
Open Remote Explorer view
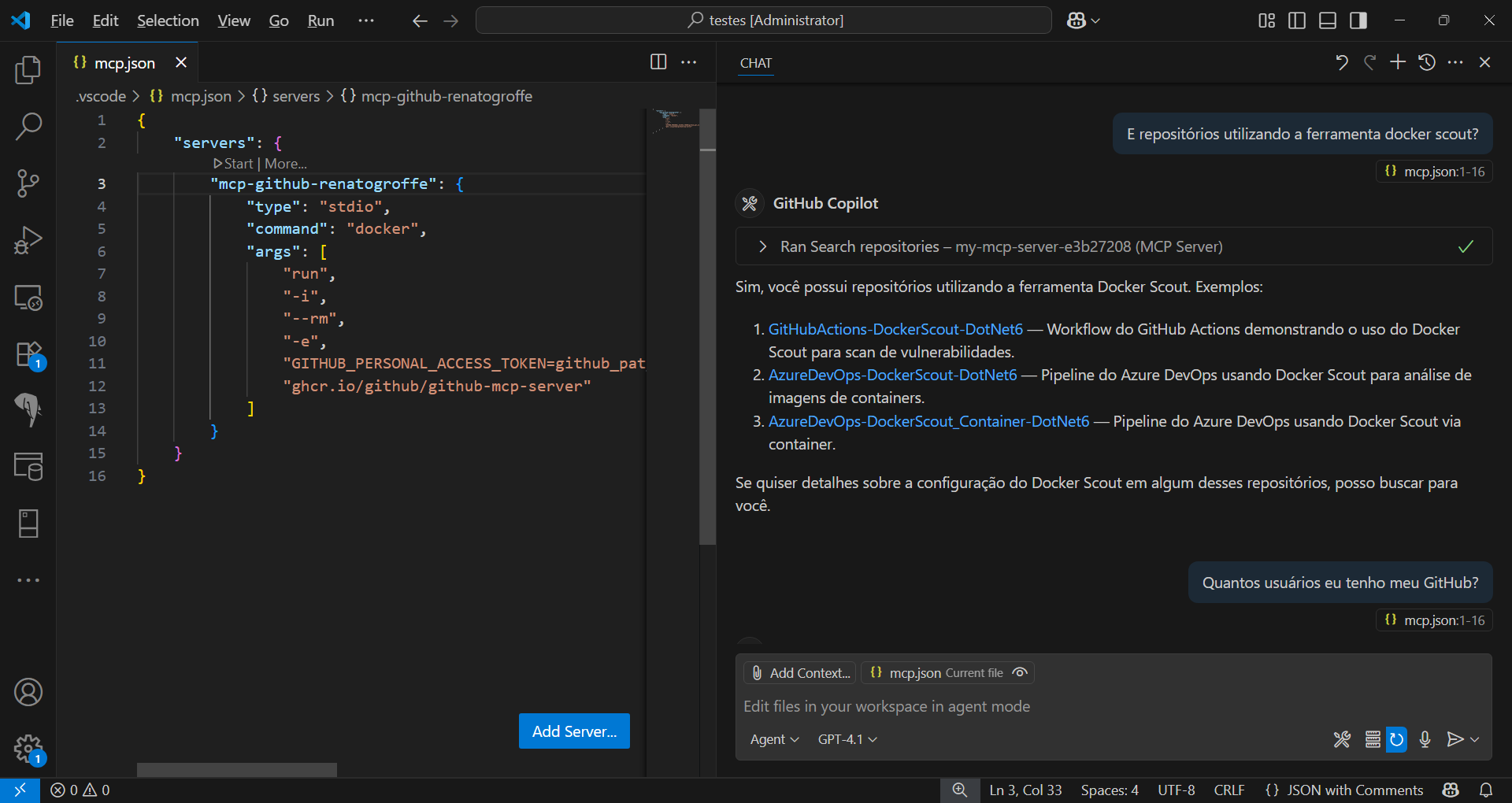click(28, 298)
